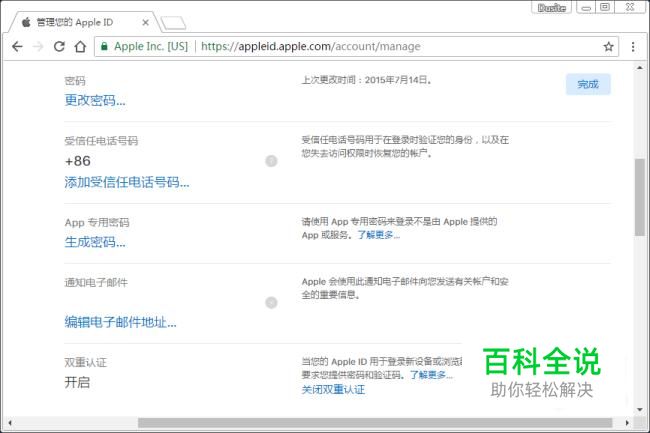This screenshot has width=650, height=433.
Task: Open 了解更多 link in 双重认证 section
Action: coord(431,375)
